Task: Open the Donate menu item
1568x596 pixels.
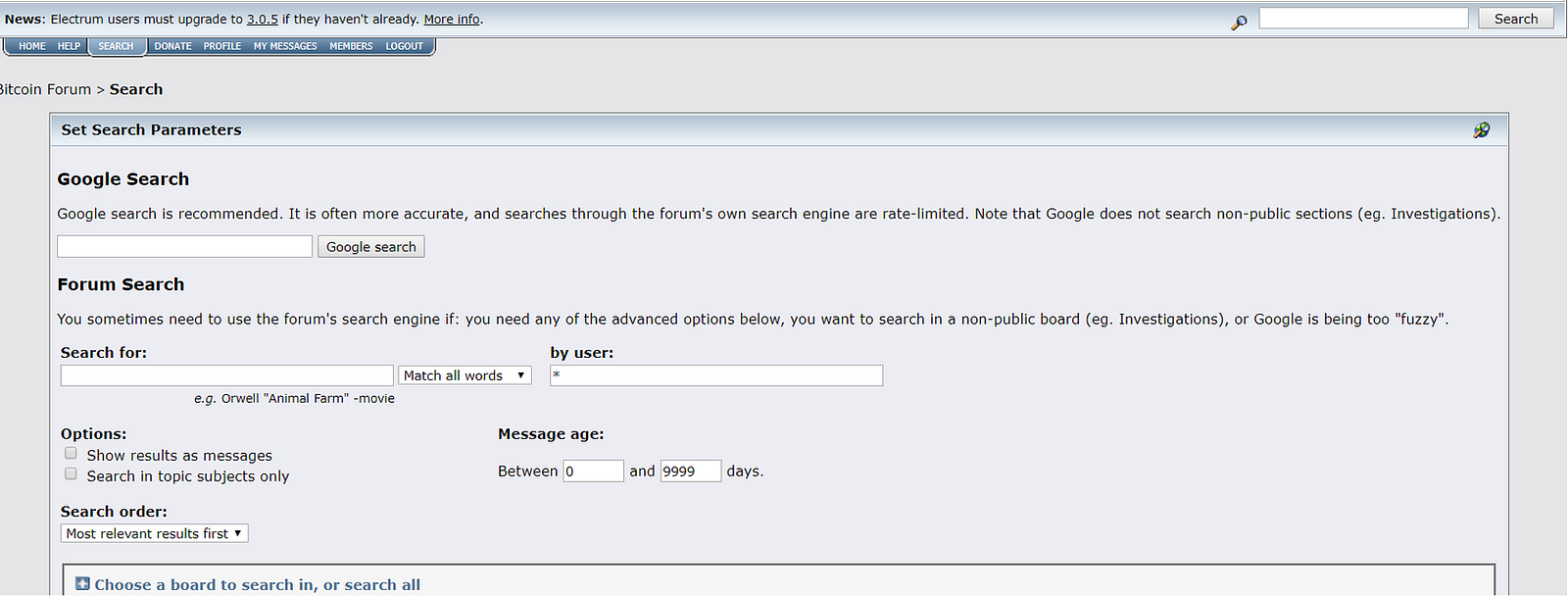Action: (x=172, y=46)
